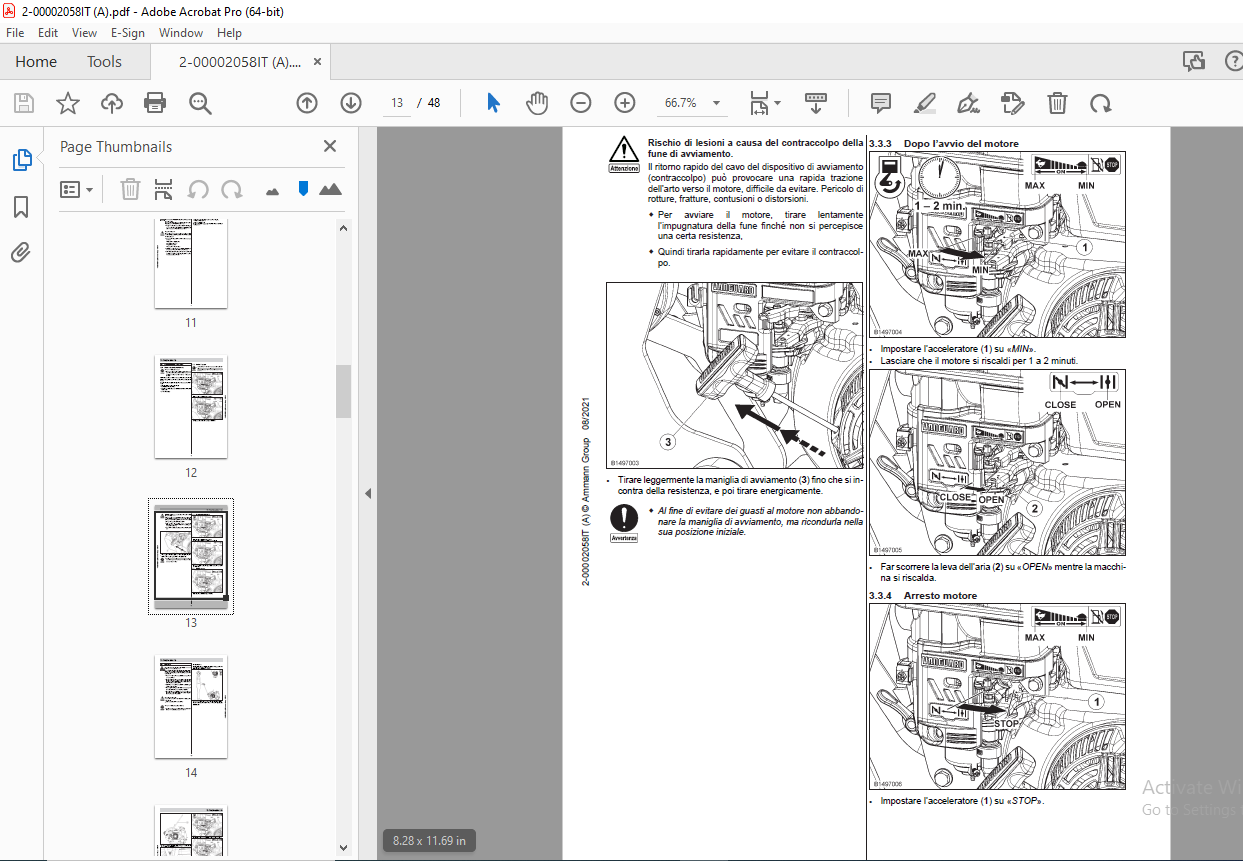Open the Help menu
Image resolution: width=1243 pixels, height=861 pixels.
pos(229,32)
